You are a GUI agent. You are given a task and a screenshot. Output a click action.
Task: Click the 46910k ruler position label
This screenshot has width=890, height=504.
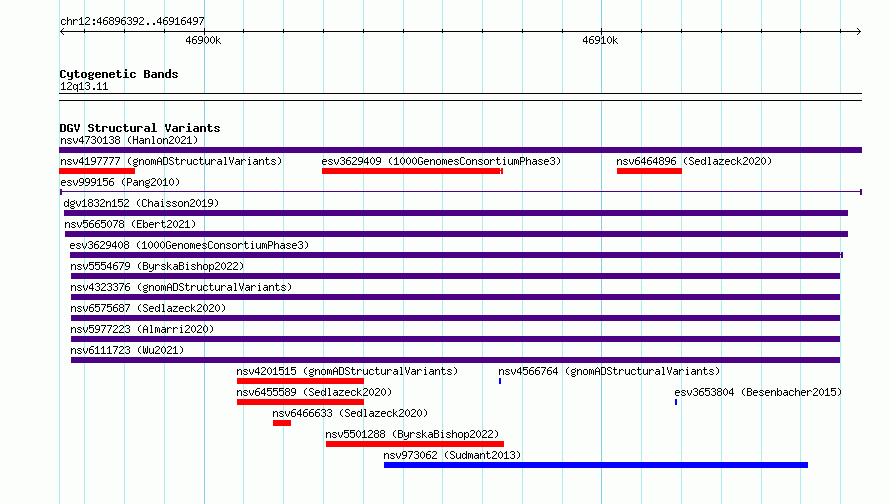pos(600,40)
